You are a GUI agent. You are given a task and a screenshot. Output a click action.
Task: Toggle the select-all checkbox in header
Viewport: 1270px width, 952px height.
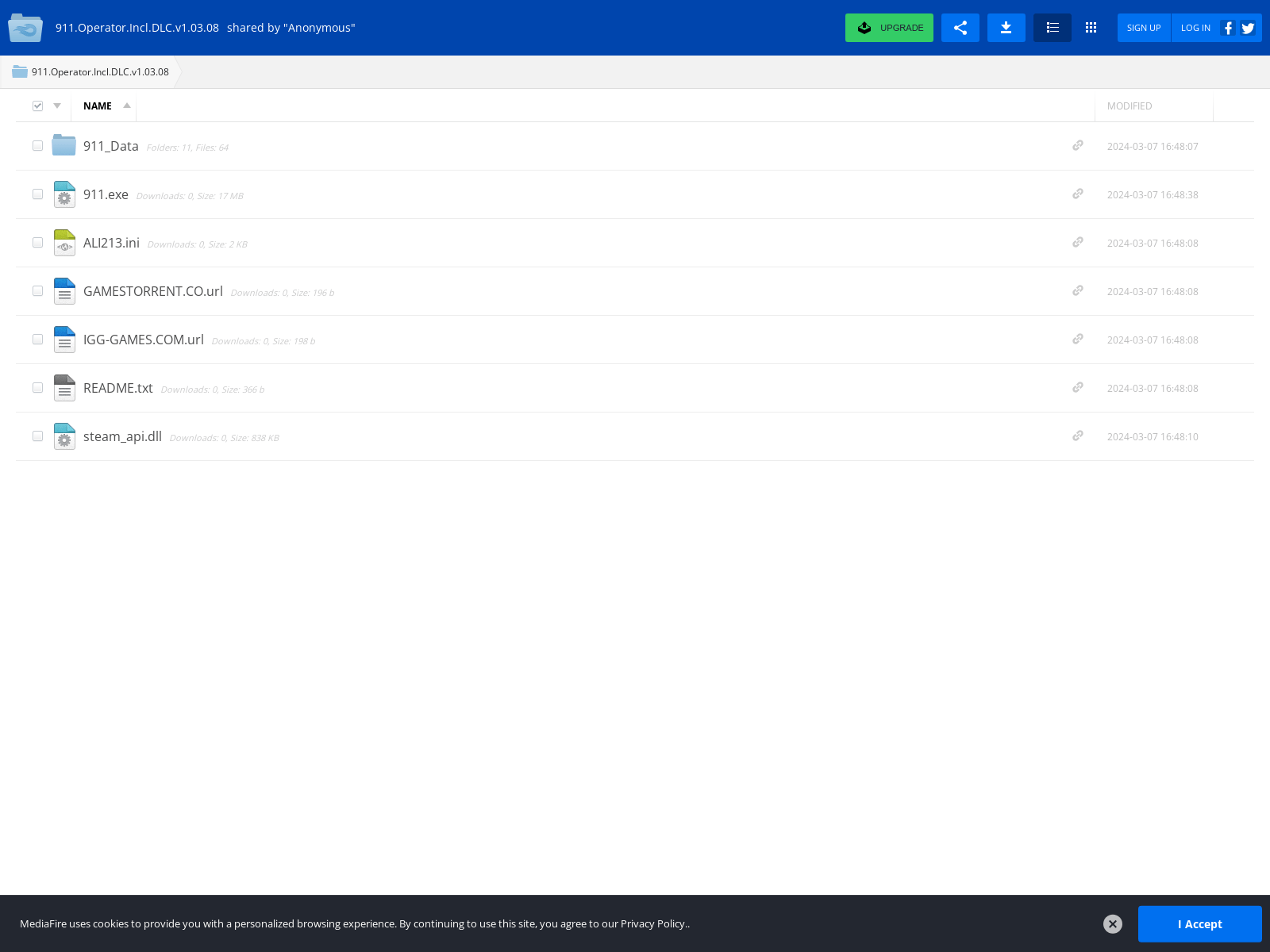click(x=37, y=106)
